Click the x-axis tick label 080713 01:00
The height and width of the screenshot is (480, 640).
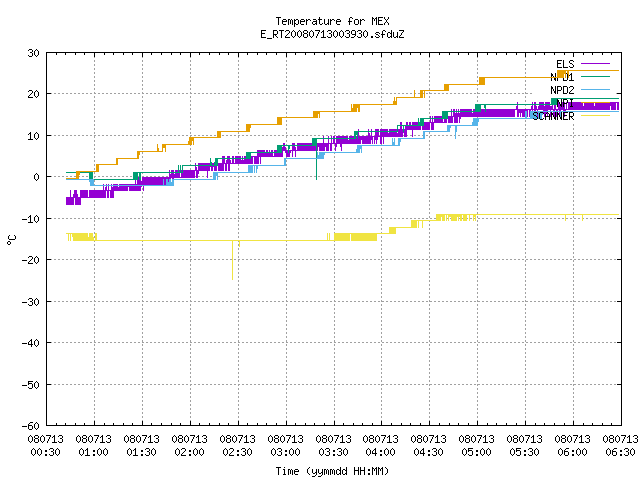94,446
